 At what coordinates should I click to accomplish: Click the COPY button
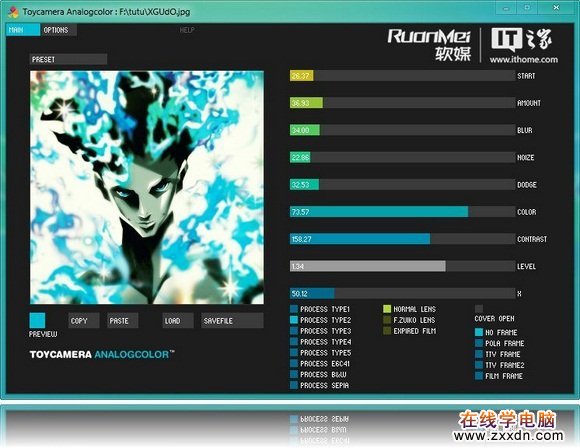[84, 321]
